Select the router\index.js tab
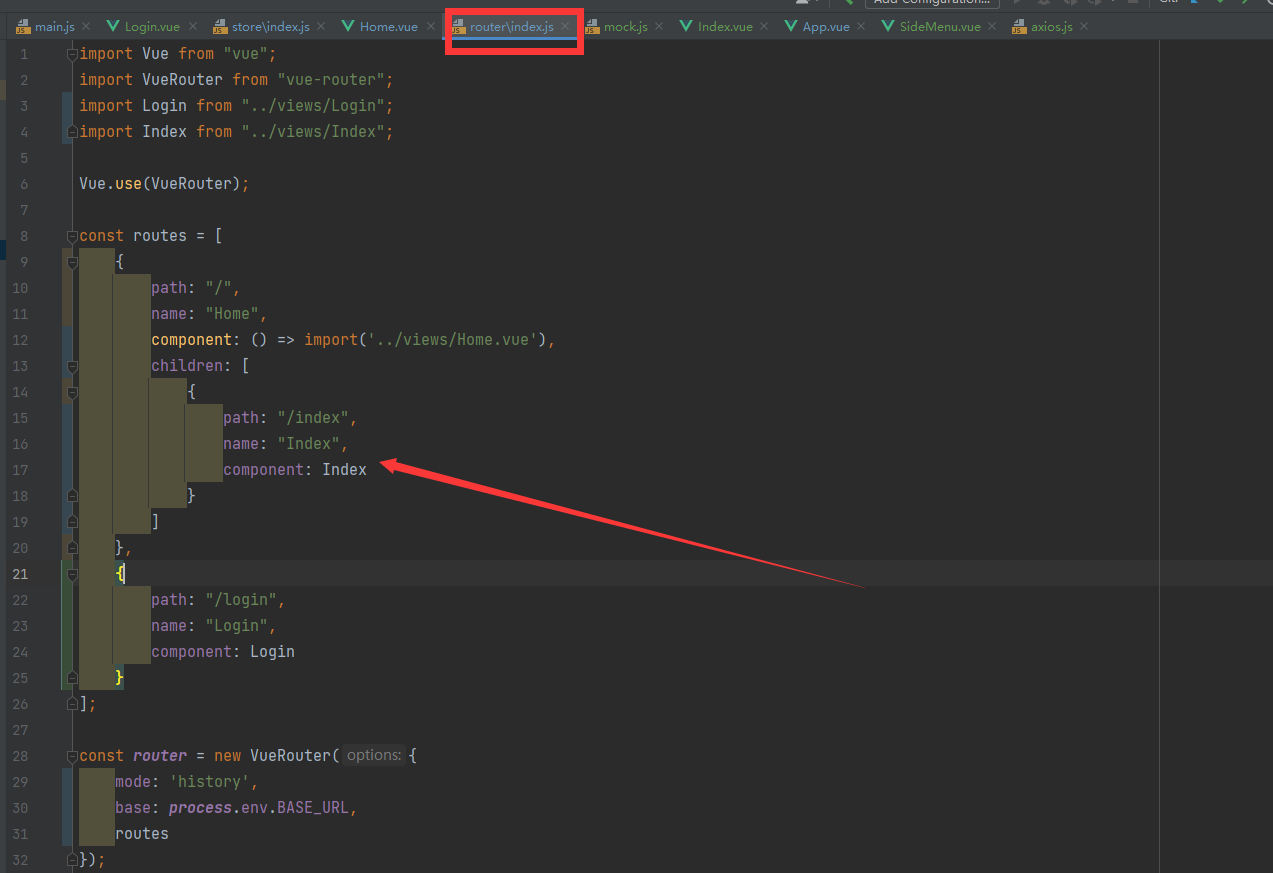 pos(511,26)
